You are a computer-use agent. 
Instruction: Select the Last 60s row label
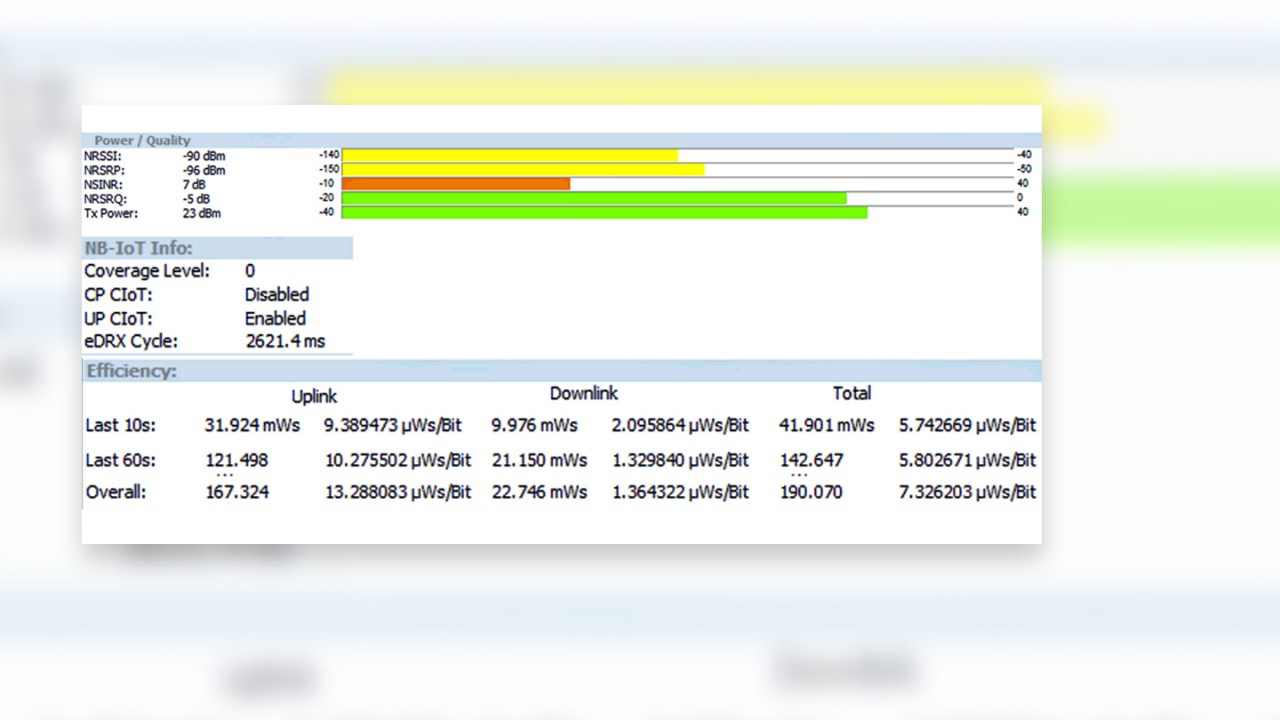[119, 461]
